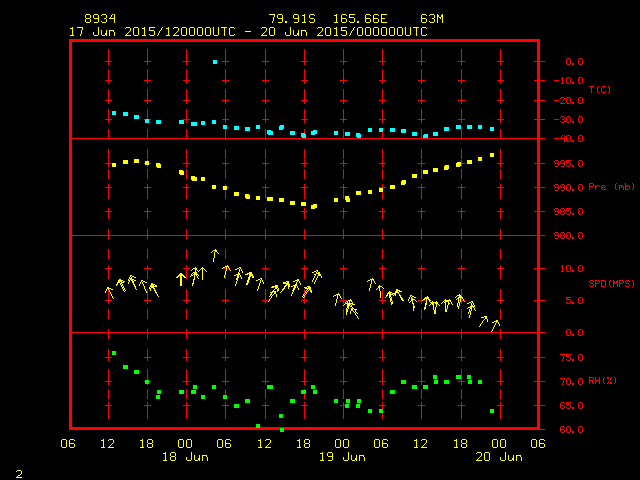The width and height of the screenshot is (640, 480).
Task: Click the date range title line
Action: 248,31
